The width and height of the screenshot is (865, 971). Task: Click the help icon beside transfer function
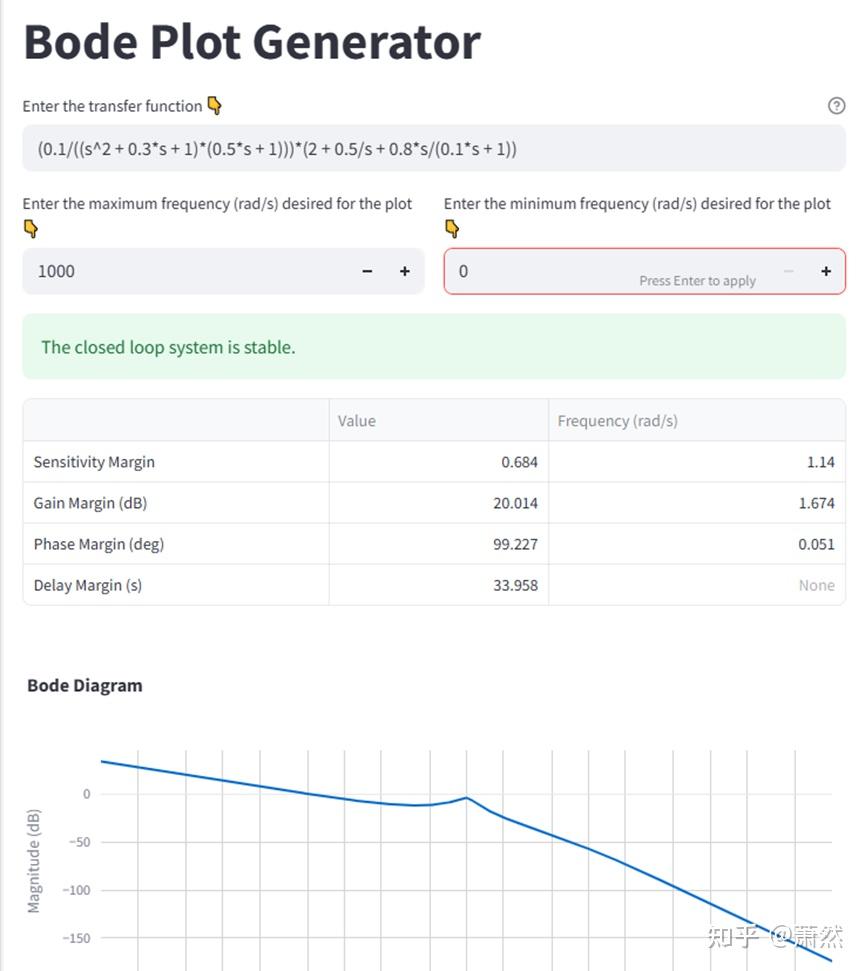(837, 106)
